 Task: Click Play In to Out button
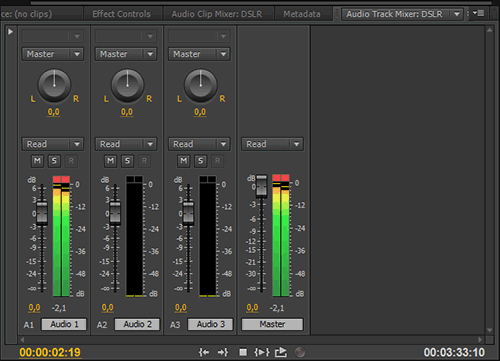[x=262, y=352]
